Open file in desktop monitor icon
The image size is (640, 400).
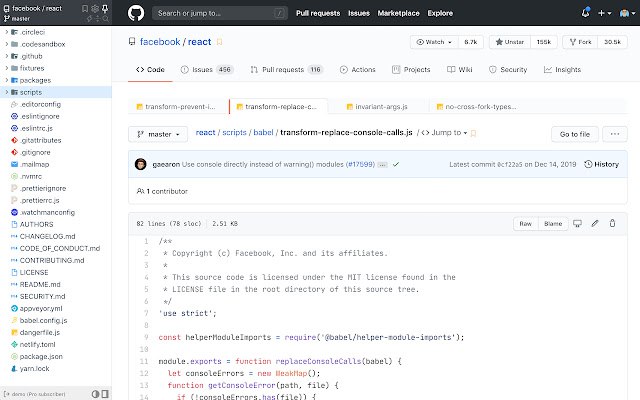(577, 223)
